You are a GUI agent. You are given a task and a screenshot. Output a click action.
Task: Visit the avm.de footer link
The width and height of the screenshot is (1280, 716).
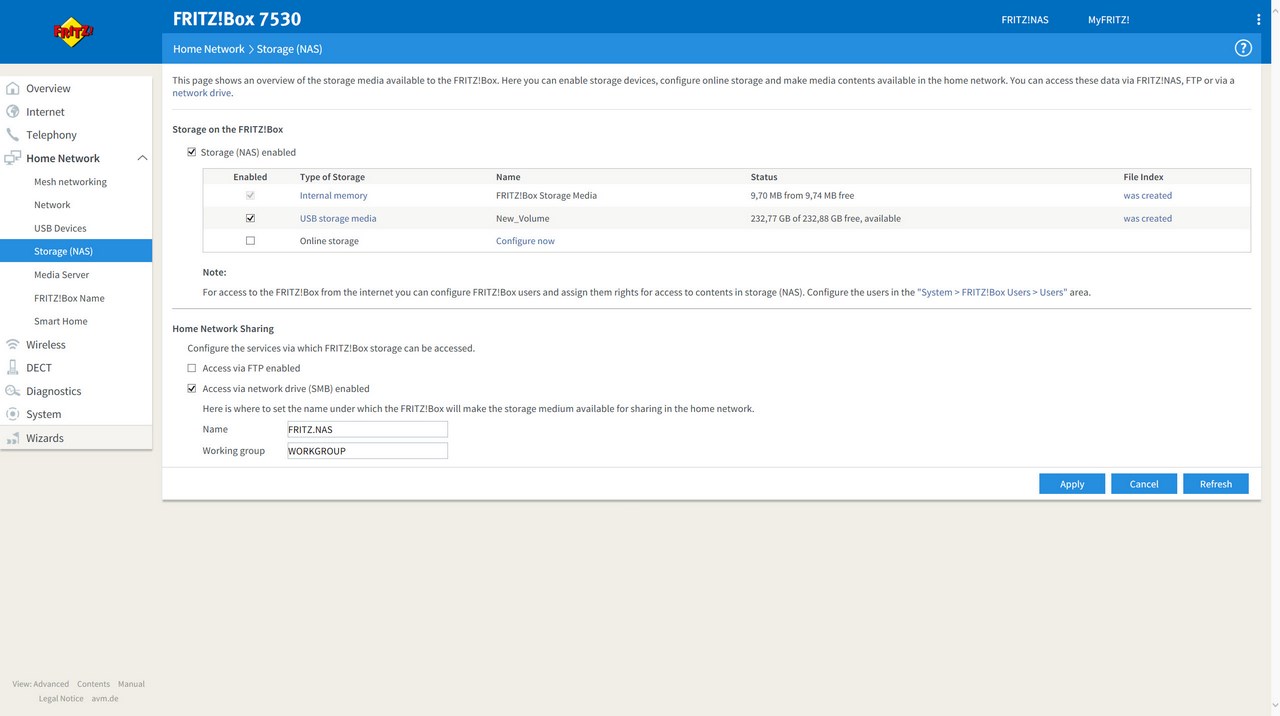coord(105,698)
